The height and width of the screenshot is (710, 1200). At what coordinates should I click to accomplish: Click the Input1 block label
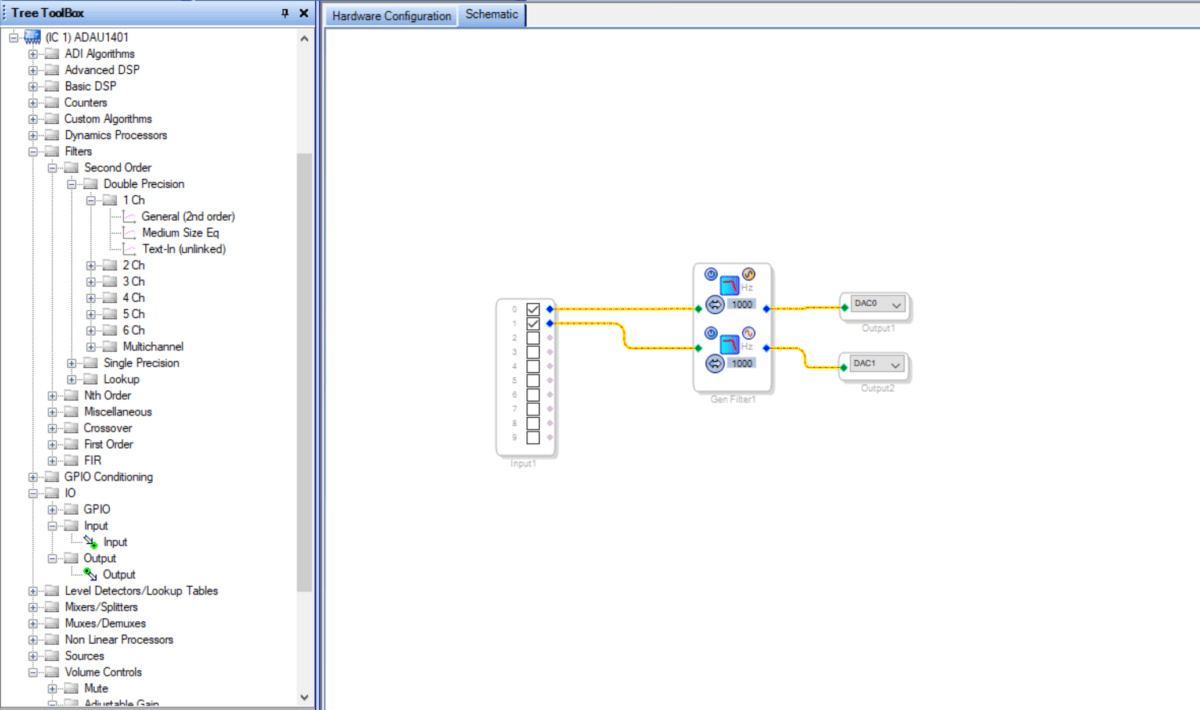click(x=525, y=464)
